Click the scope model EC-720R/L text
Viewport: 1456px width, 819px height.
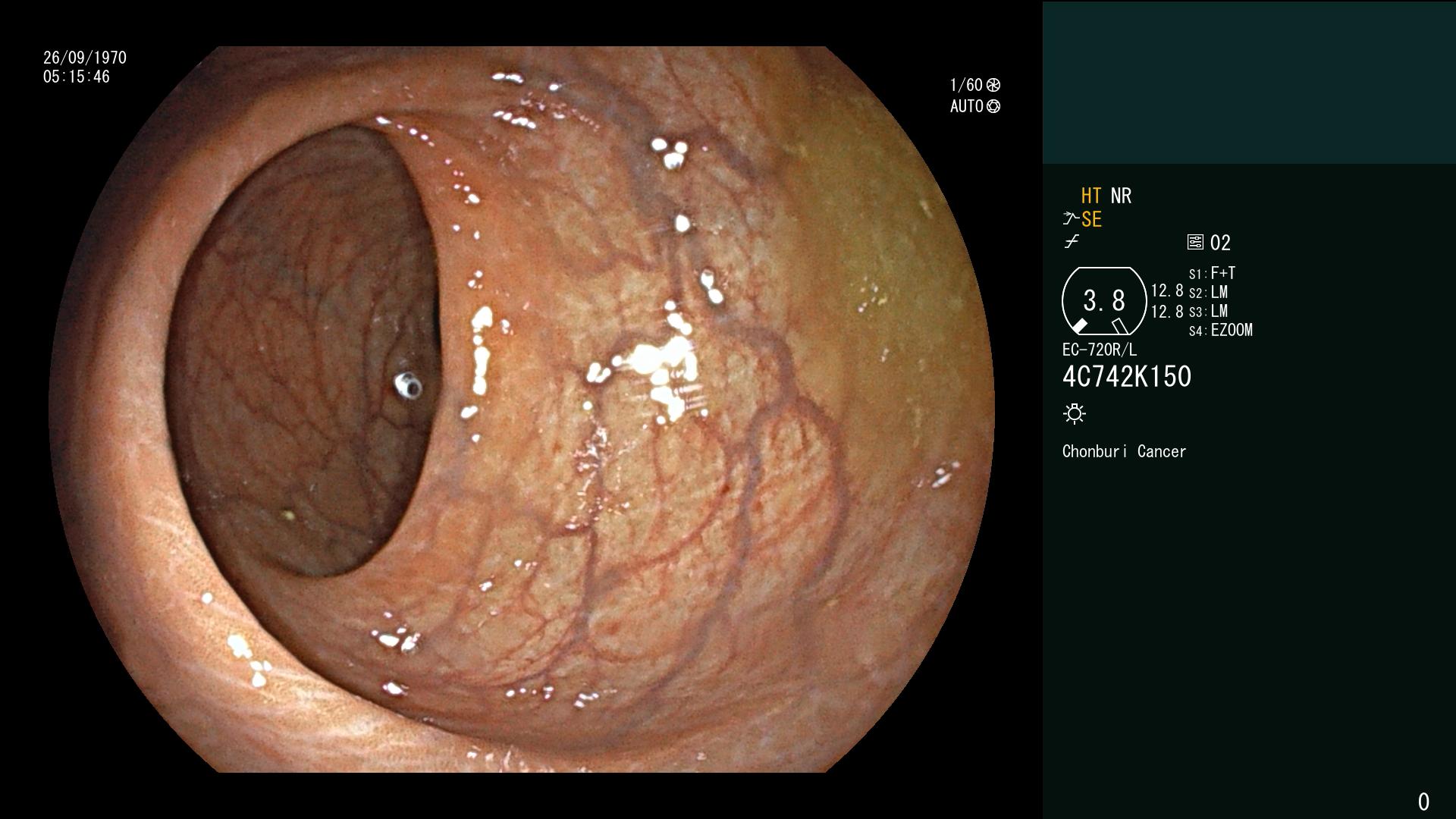[x=1100, y=350]
